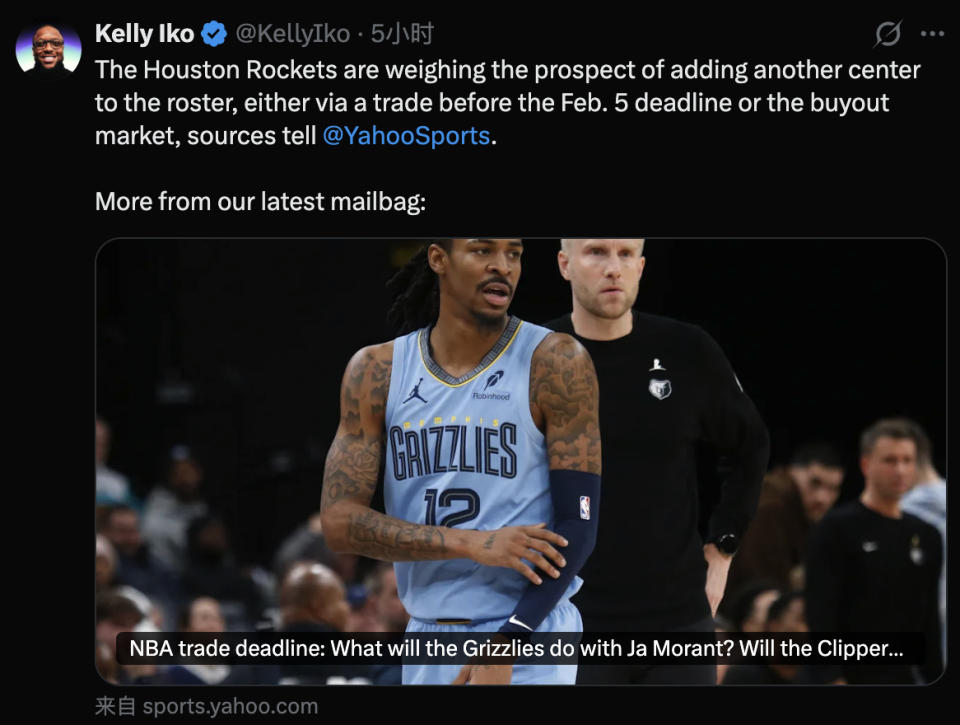
Task: Open the 来自 sports.yahoo.com source link
Action: coord(206,706)
